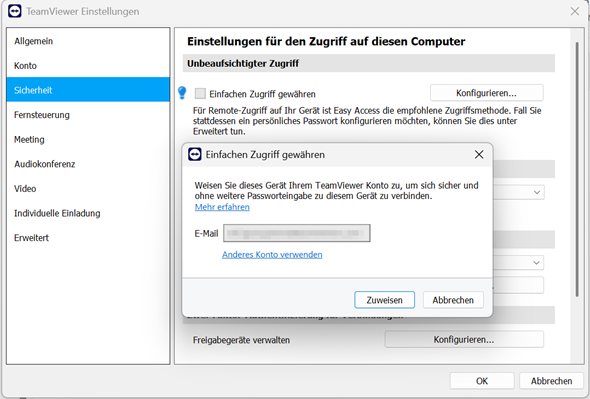
Task: Open the Audiokonferenz settings section
Action: [88, 164]
